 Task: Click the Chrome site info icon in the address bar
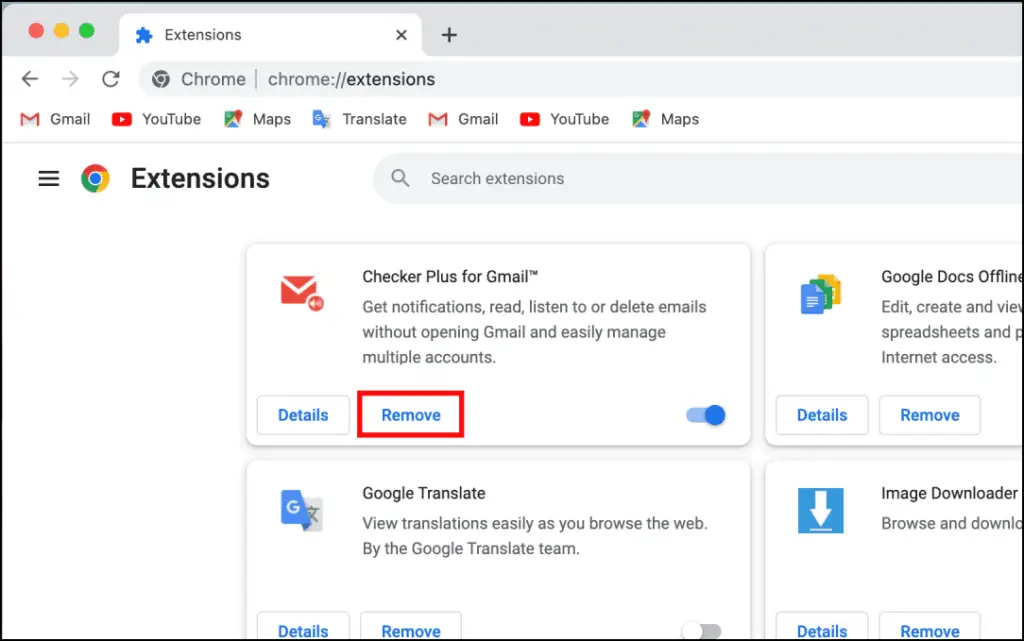161,79
